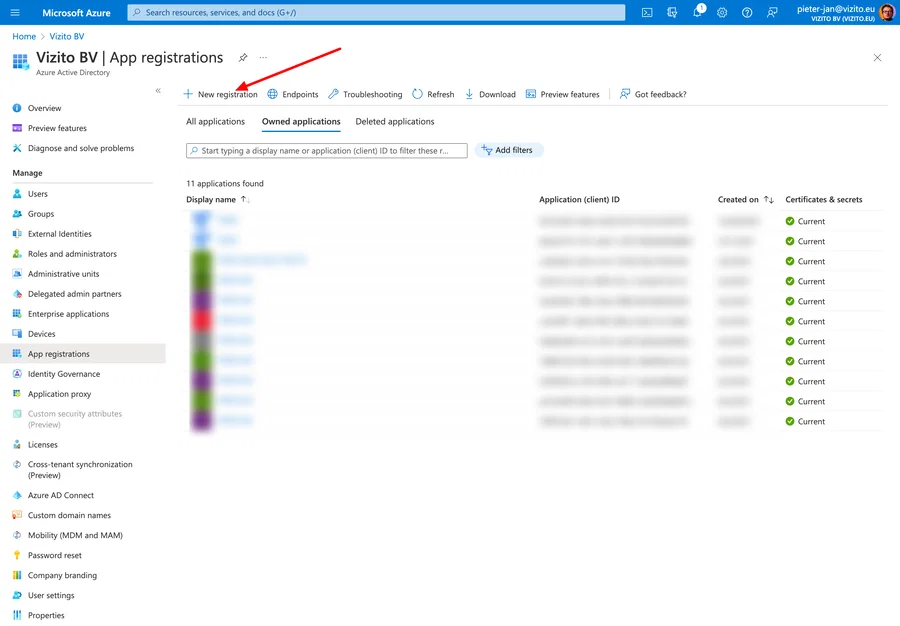
Task: Click the Home breadcrumb link
Action: 23,36
